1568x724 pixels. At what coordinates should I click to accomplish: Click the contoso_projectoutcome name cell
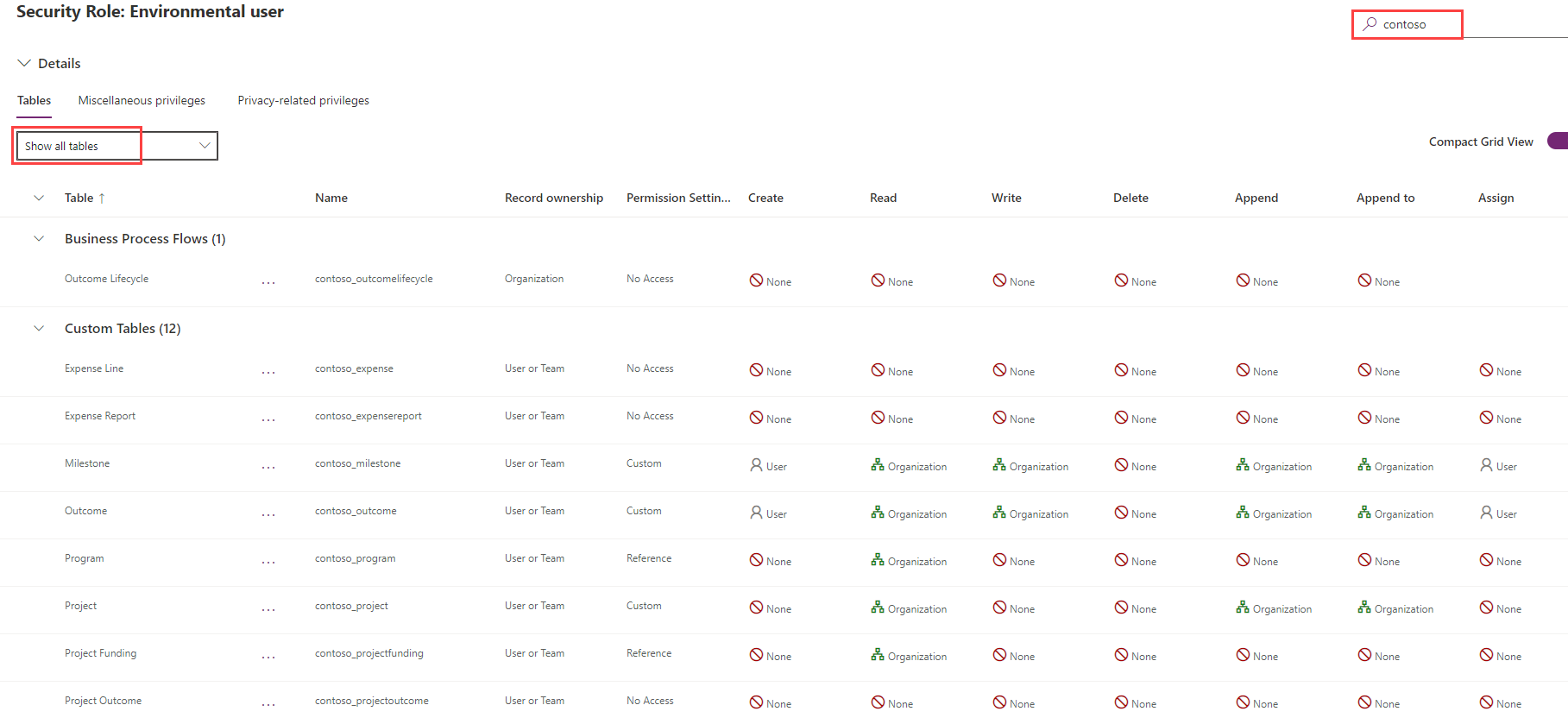tap(372, 701)
